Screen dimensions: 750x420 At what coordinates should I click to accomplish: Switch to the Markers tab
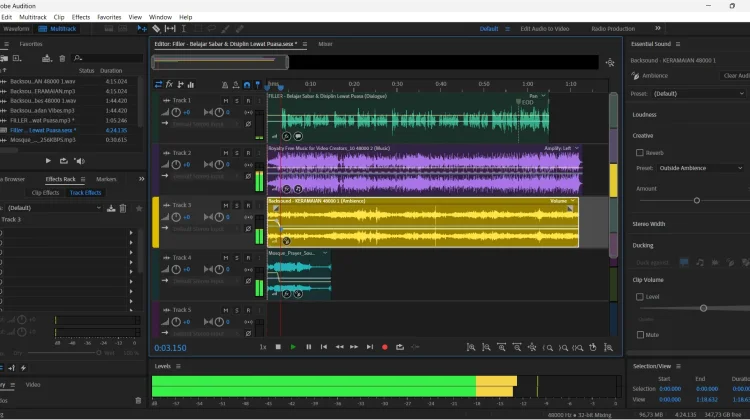point(106,179)
